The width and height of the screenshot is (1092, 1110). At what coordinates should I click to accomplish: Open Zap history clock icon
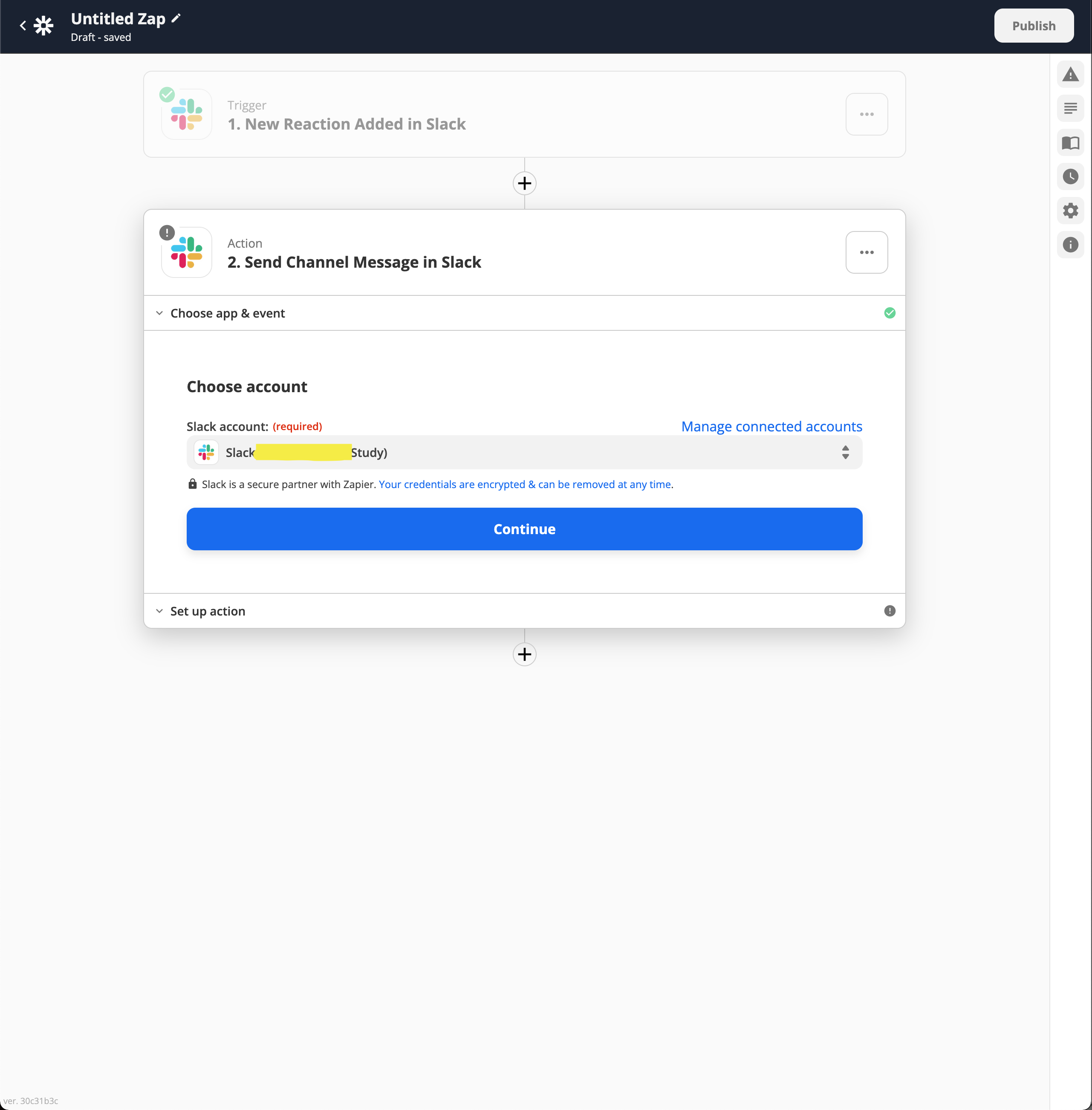click(1070, 176)
